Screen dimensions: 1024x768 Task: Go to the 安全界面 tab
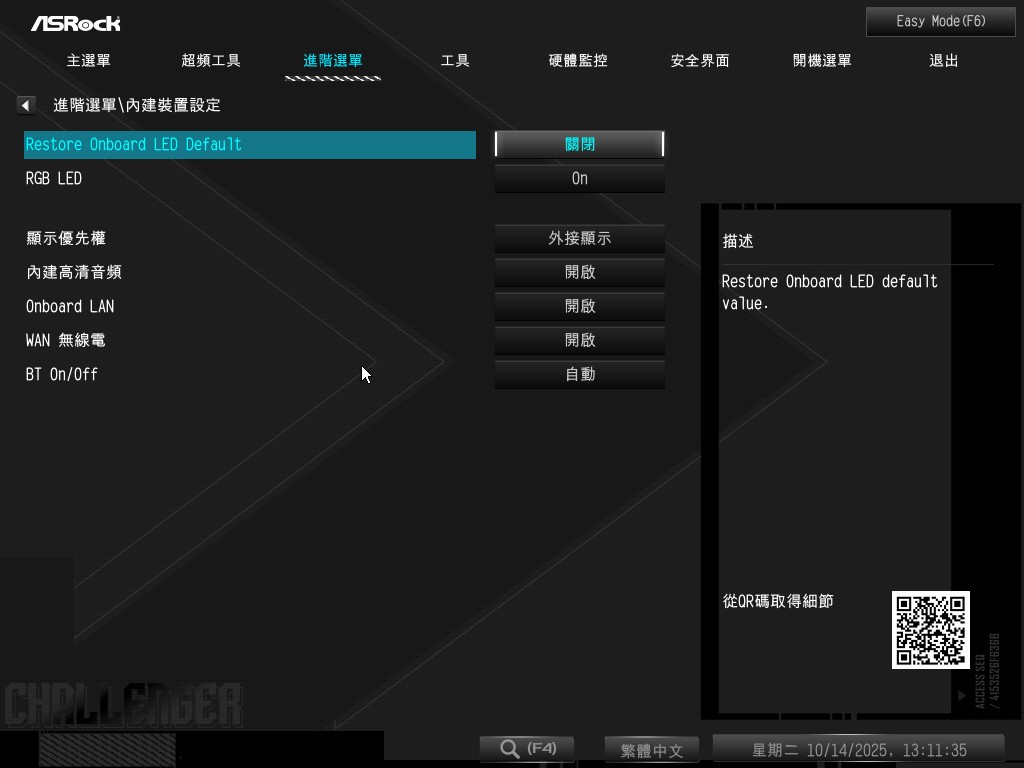[699, 61]
